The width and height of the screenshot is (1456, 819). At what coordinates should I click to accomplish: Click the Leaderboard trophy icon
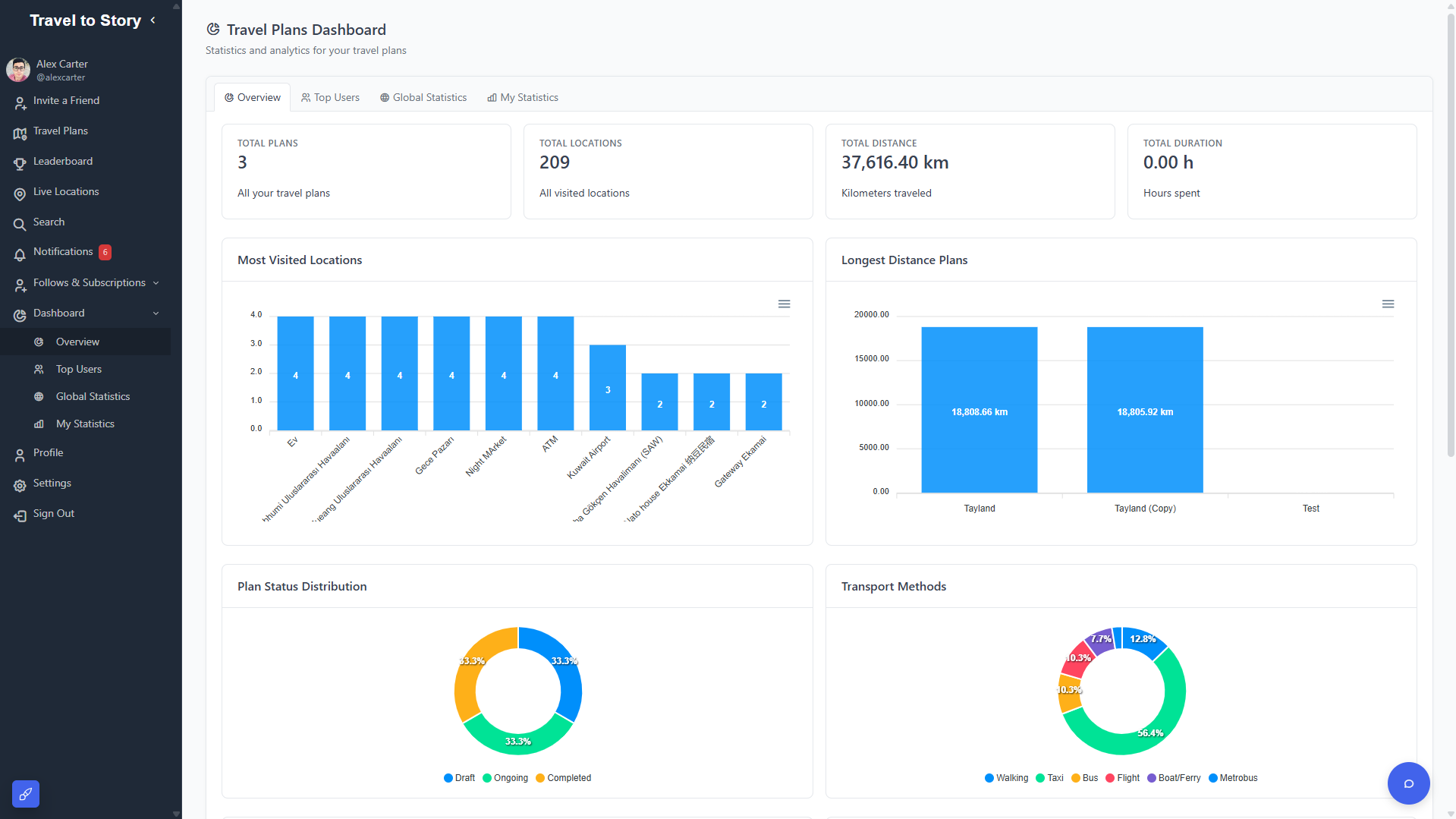click(20, 163)
